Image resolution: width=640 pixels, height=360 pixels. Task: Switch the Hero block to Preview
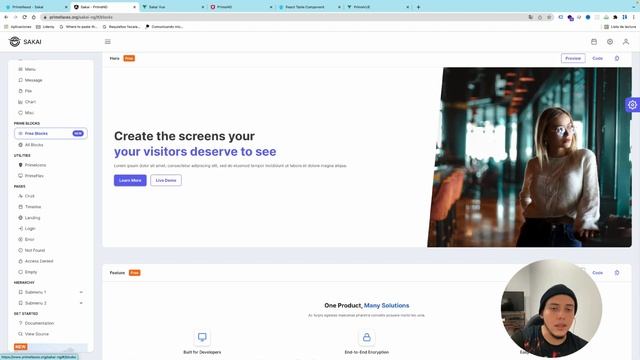pos(573,58)
